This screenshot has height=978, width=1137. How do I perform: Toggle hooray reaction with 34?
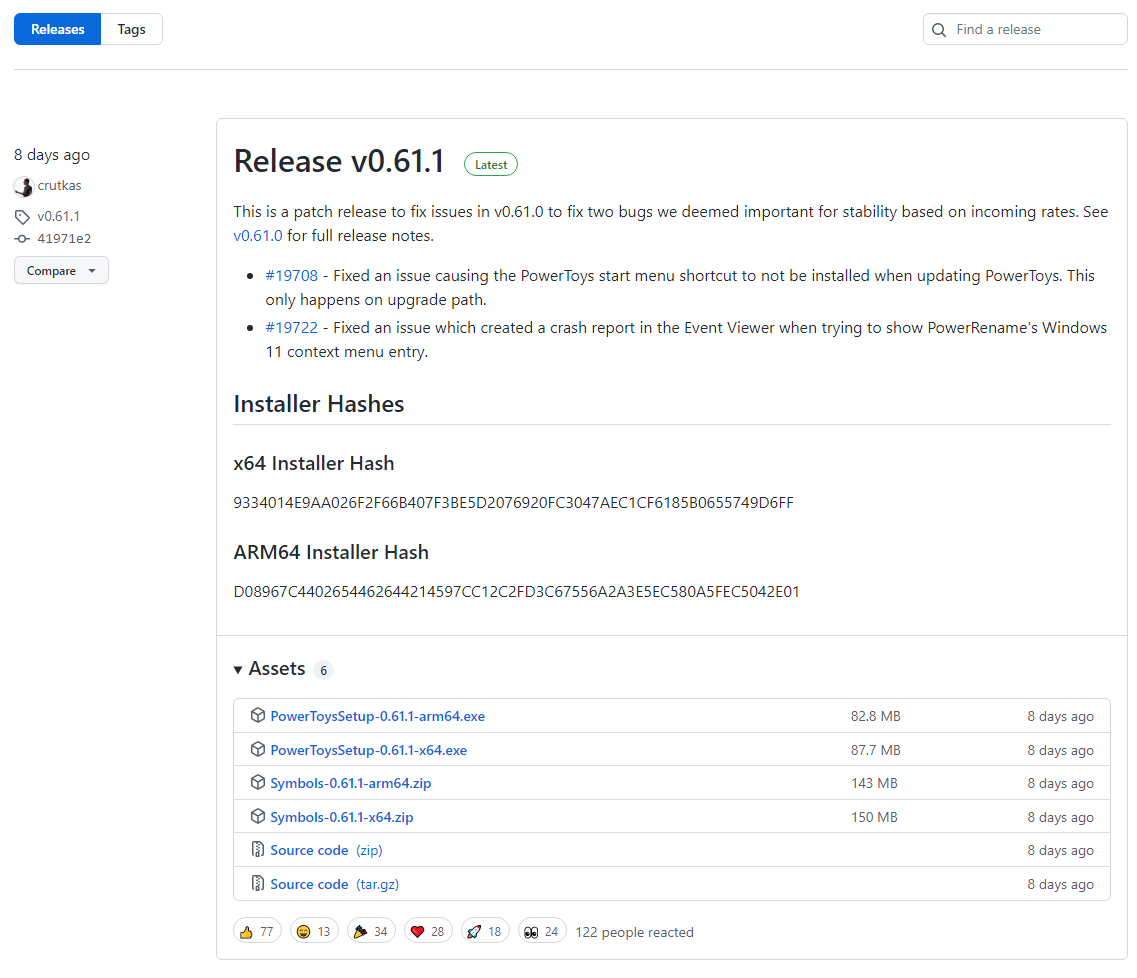pyautogui.click(x=371, y=932)
